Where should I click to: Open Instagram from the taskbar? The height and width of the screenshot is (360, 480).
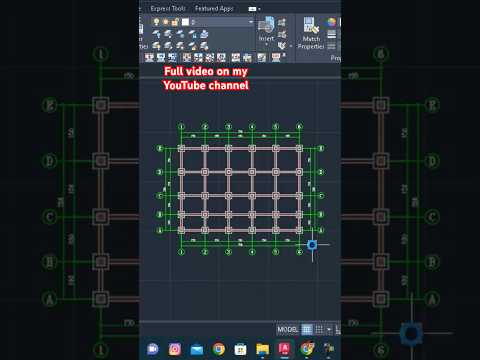tap(174, 349)
